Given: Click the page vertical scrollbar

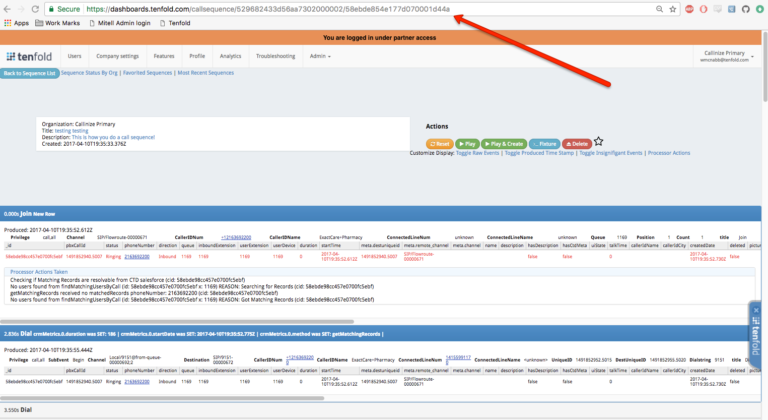Looking at the screenshot, I should click(765, 66).
